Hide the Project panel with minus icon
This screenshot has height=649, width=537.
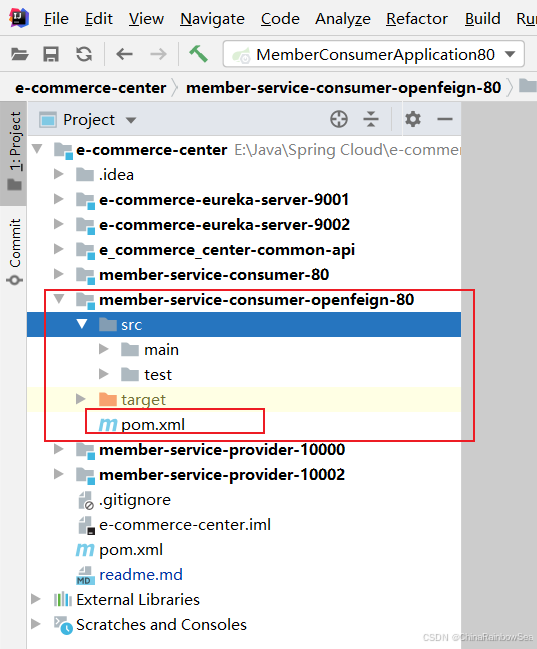(x=445, y=119)
